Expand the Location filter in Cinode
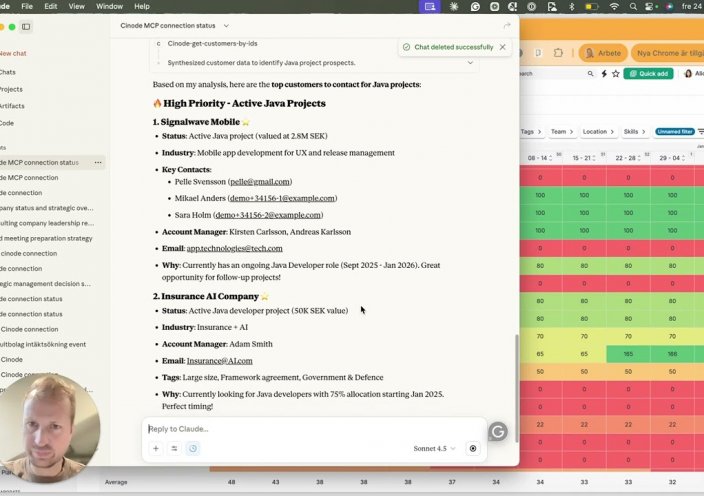Viewport: 704px width, 496px height. pyautogui.click(x=598, y=132)
